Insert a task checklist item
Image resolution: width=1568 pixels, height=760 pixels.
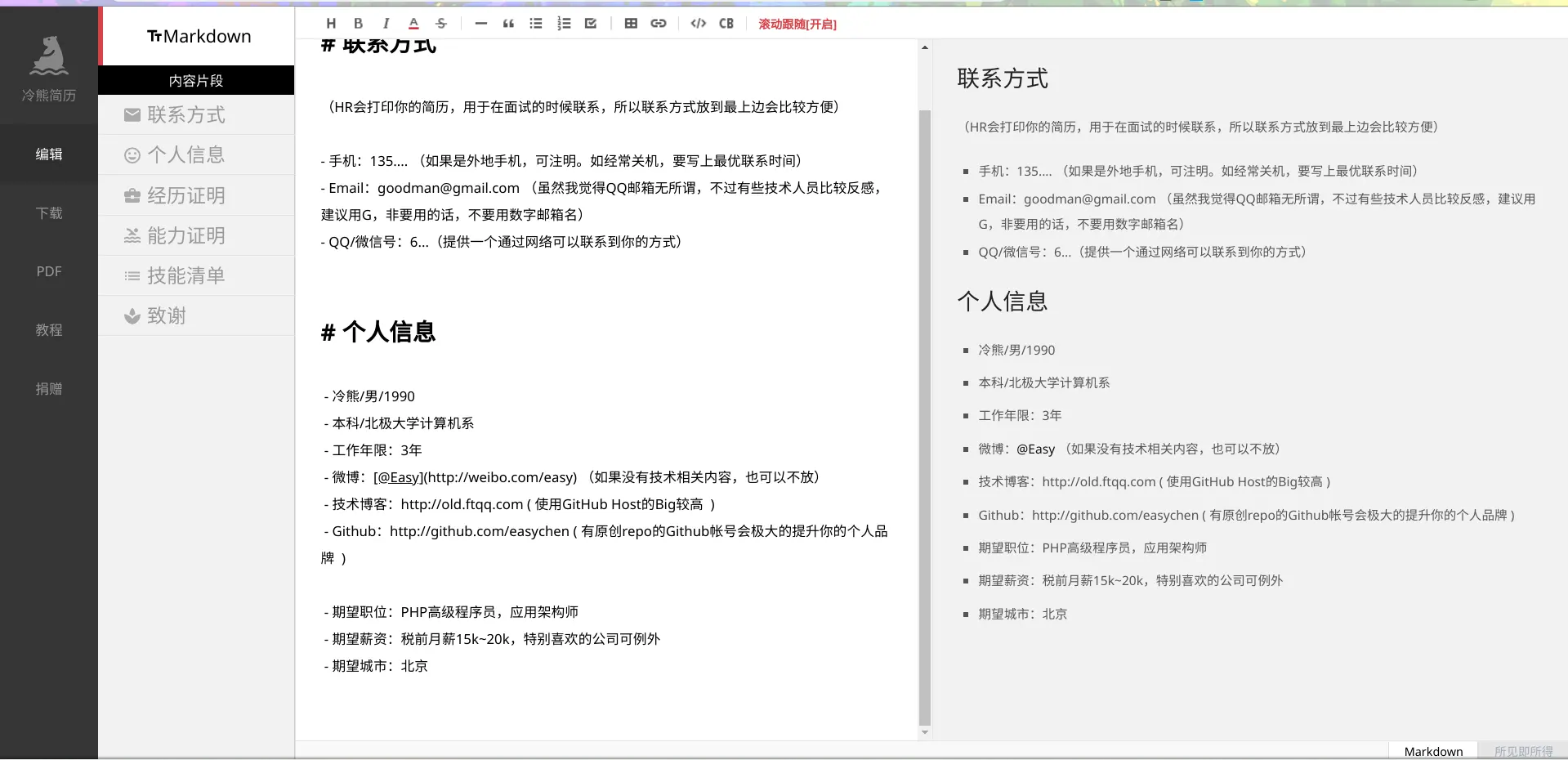pyautogui.click(x=591, y=24)
